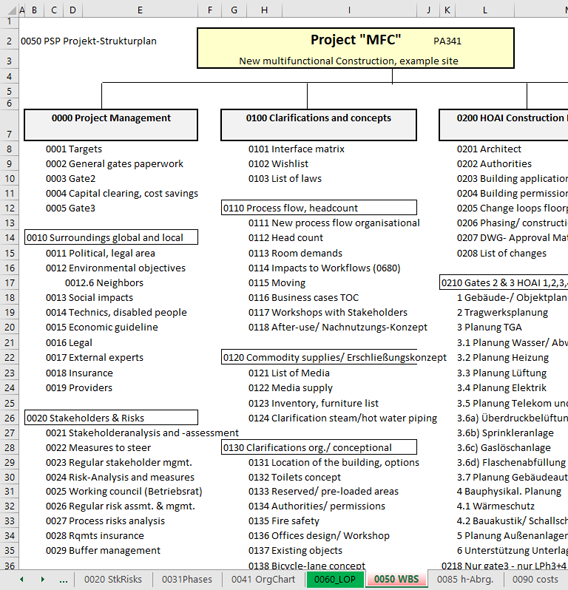This screenshot has height=590, width=568.
Task: Click the 0001 Targets cell
Action: (x=74, y=149)
